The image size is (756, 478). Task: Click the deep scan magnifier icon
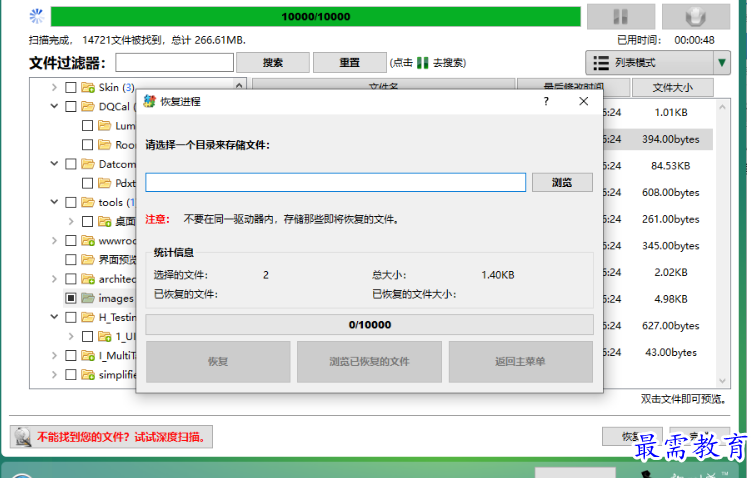click(22, 437)
